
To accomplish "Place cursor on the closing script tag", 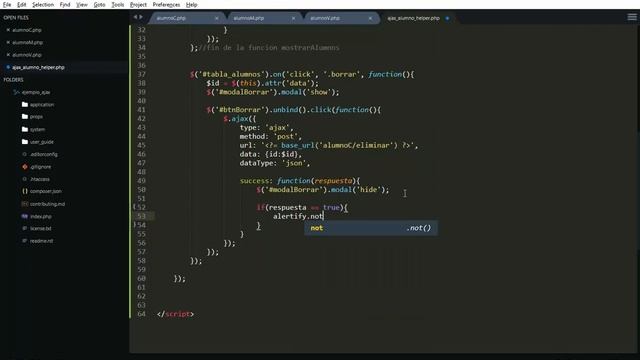I will click(x=176, y=314).
